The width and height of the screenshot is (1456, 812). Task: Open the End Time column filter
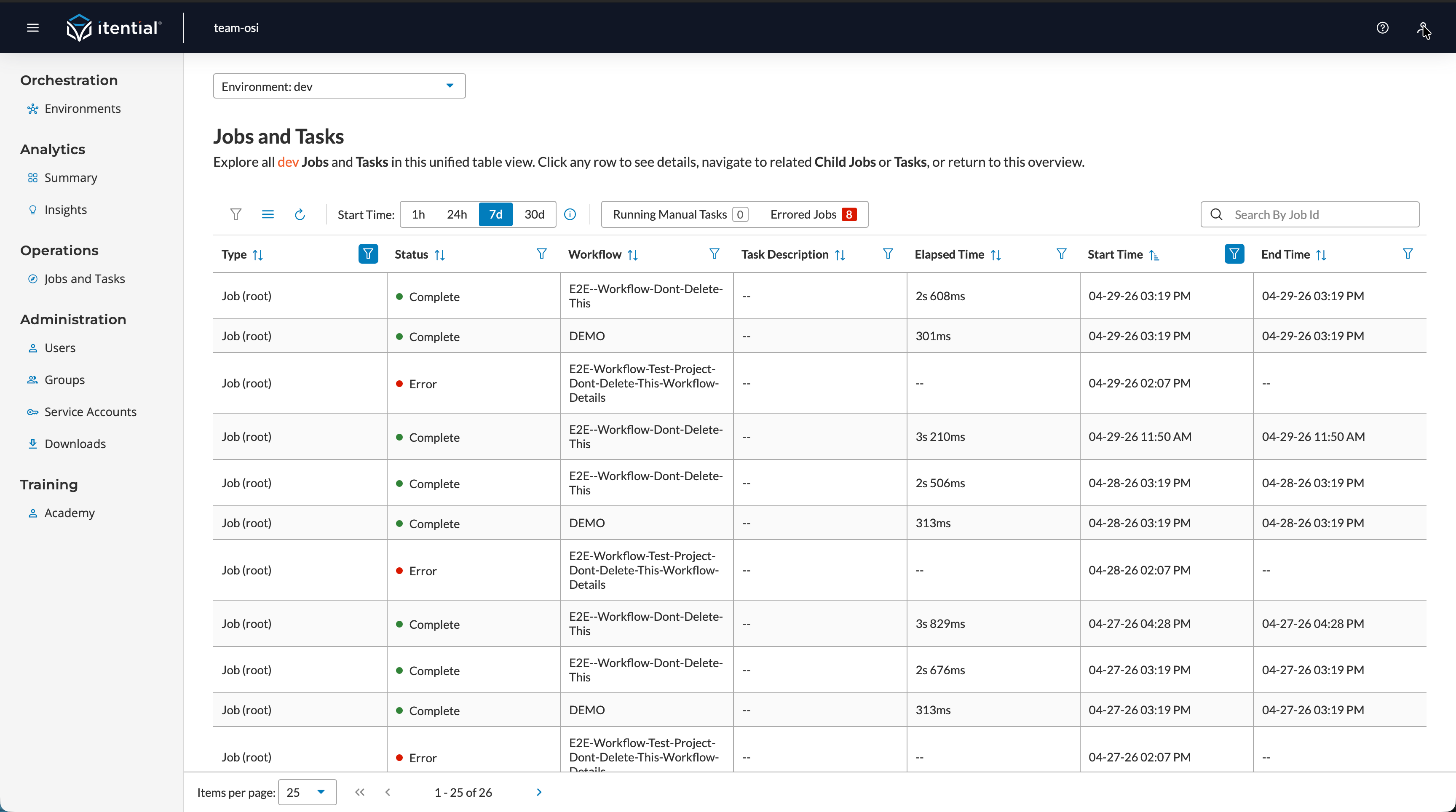(1408, 254)
